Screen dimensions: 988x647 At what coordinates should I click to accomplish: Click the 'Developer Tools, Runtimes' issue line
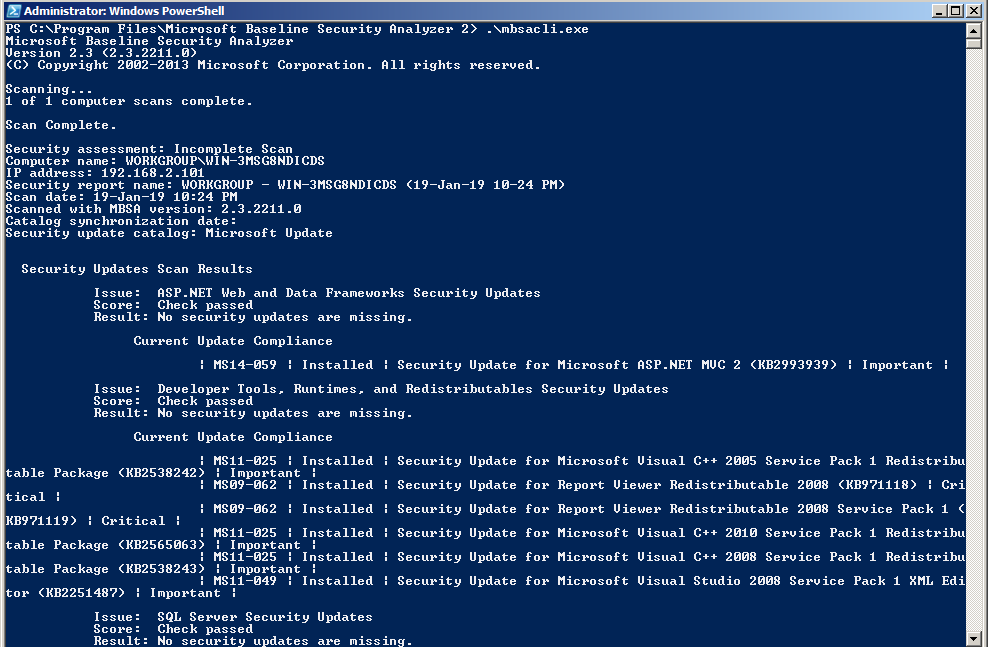coord(381,389)
